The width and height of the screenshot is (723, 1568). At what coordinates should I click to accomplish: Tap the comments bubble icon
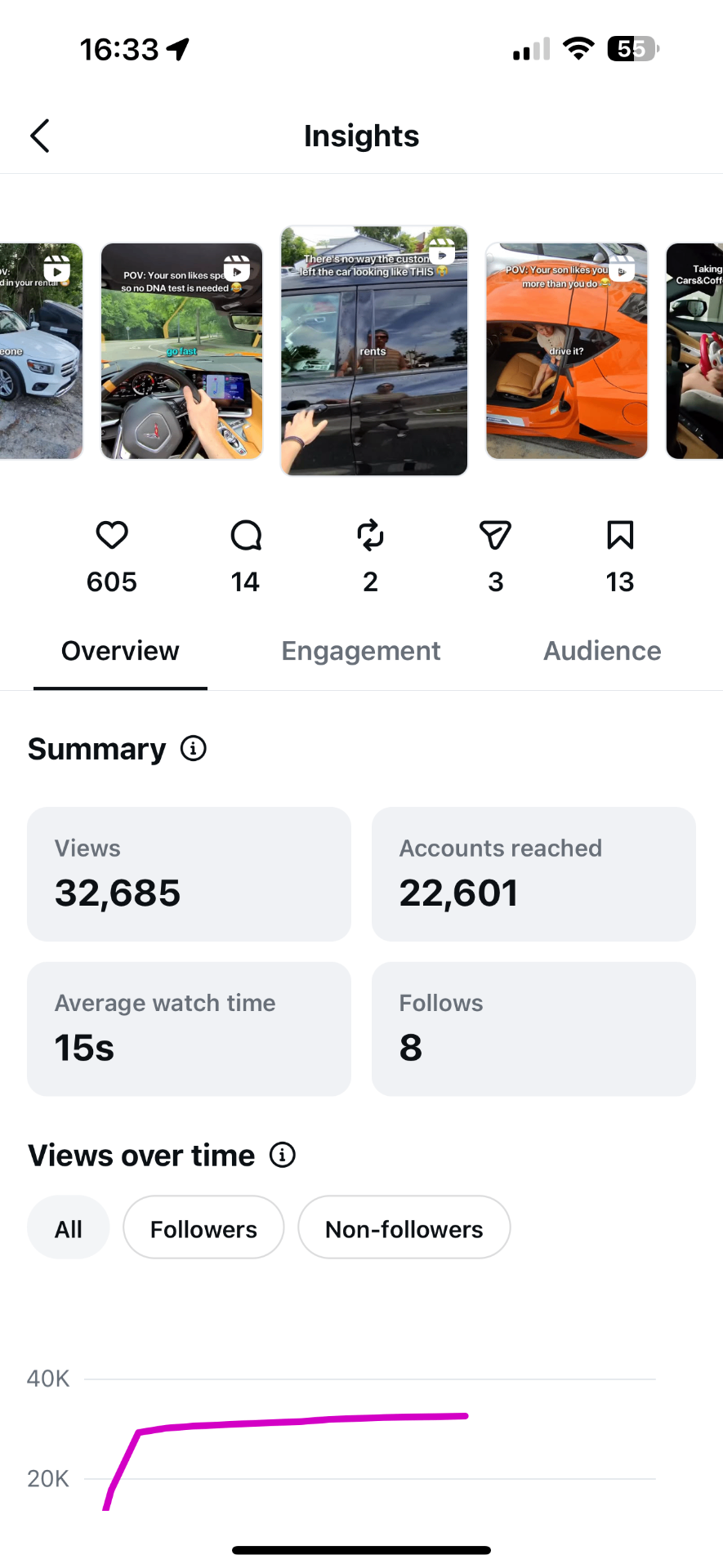pyautogui.click(x=246, y=536)
